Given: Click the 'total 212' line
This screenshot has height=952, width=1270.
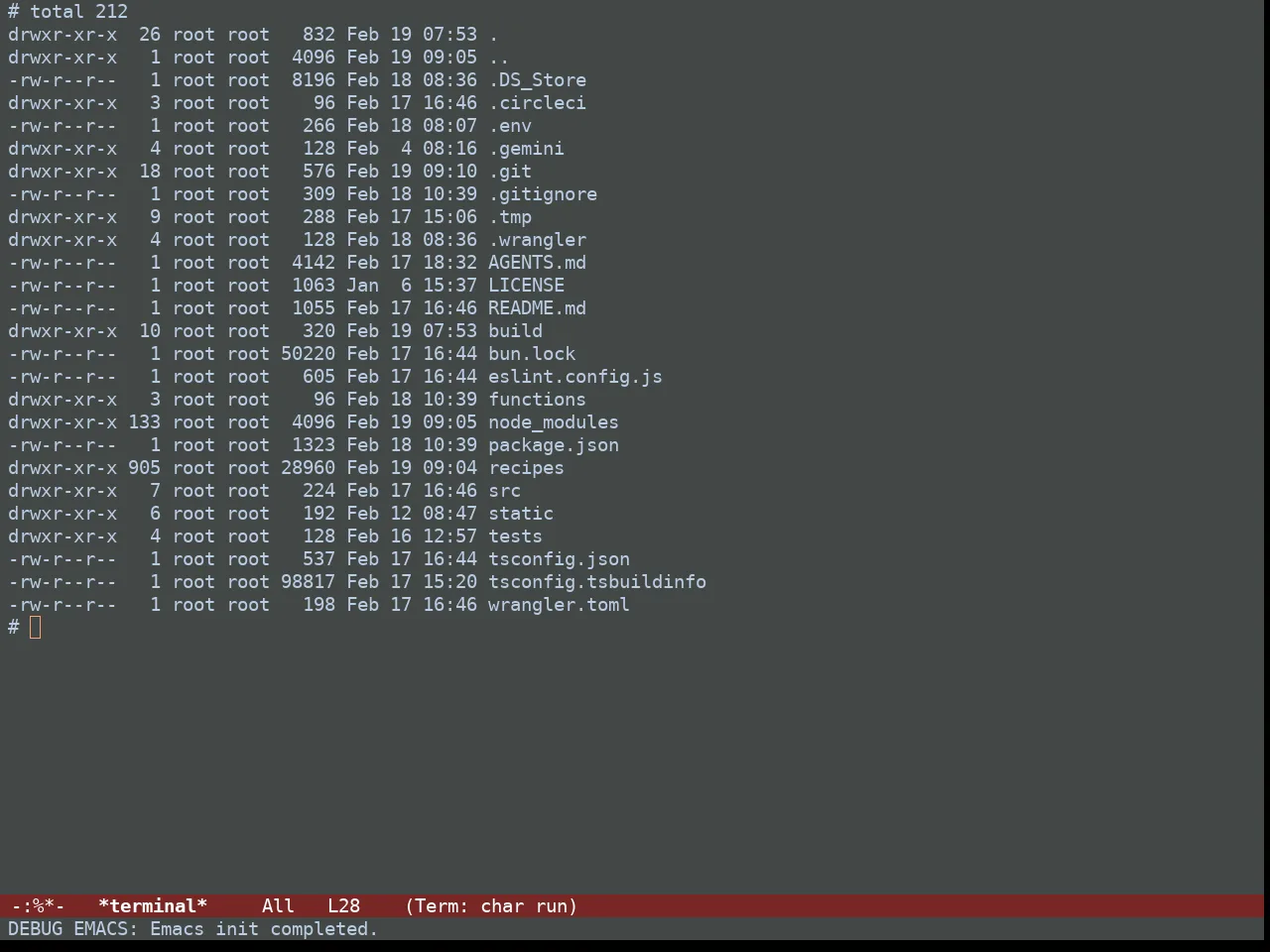Looking at the screenshot, I should coord(78,11).
